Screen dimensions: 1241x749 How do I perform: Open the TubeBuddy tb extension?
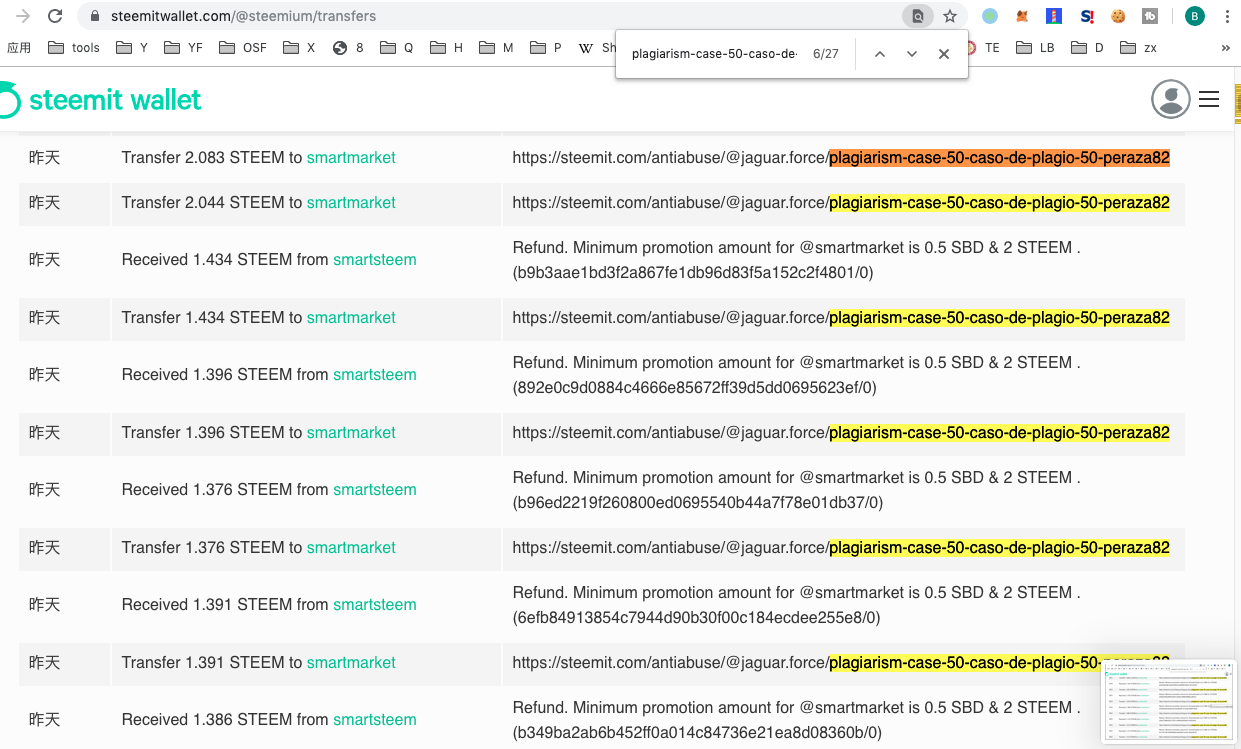tap(1150, 16)
